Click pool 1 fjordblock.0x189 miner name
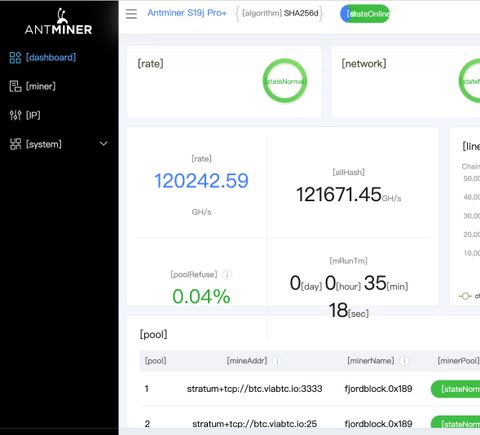 click(378, 389)
